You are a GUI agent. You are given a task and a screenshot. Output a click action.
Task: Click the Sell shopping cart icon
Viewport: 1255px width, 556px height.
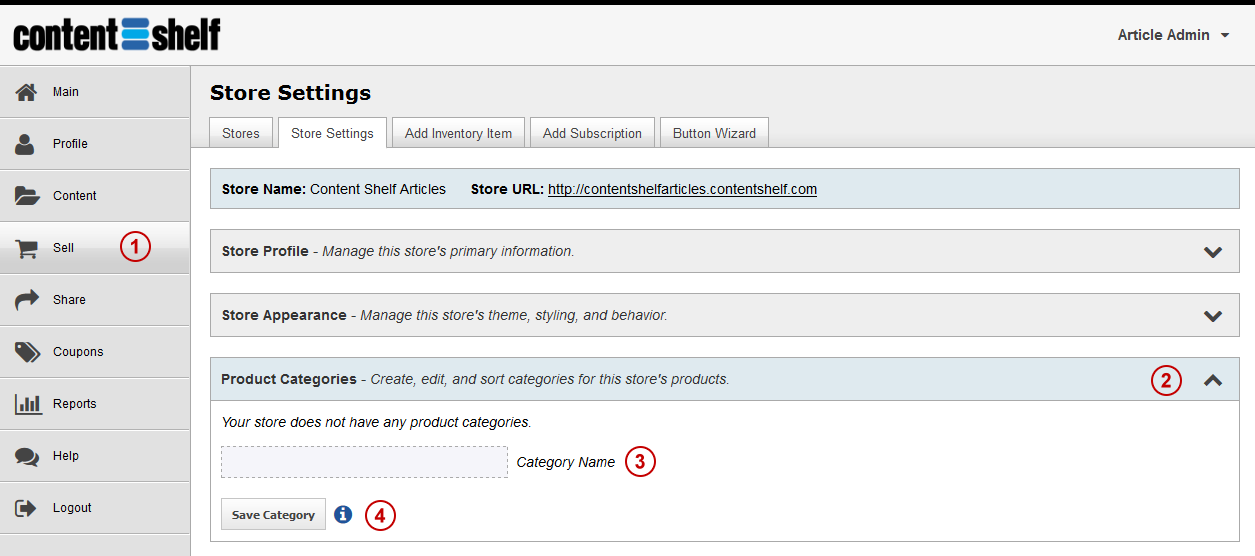(26, 248)
